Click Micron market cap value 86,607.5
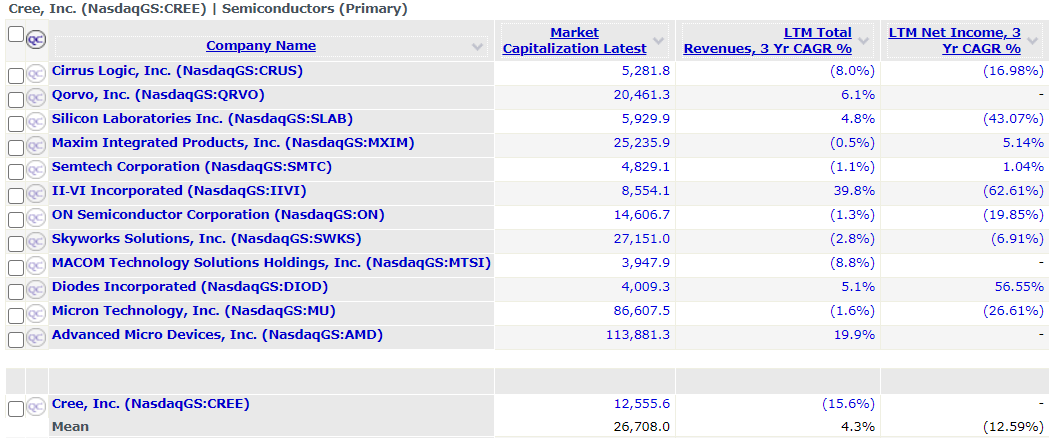 coord(641,311)
